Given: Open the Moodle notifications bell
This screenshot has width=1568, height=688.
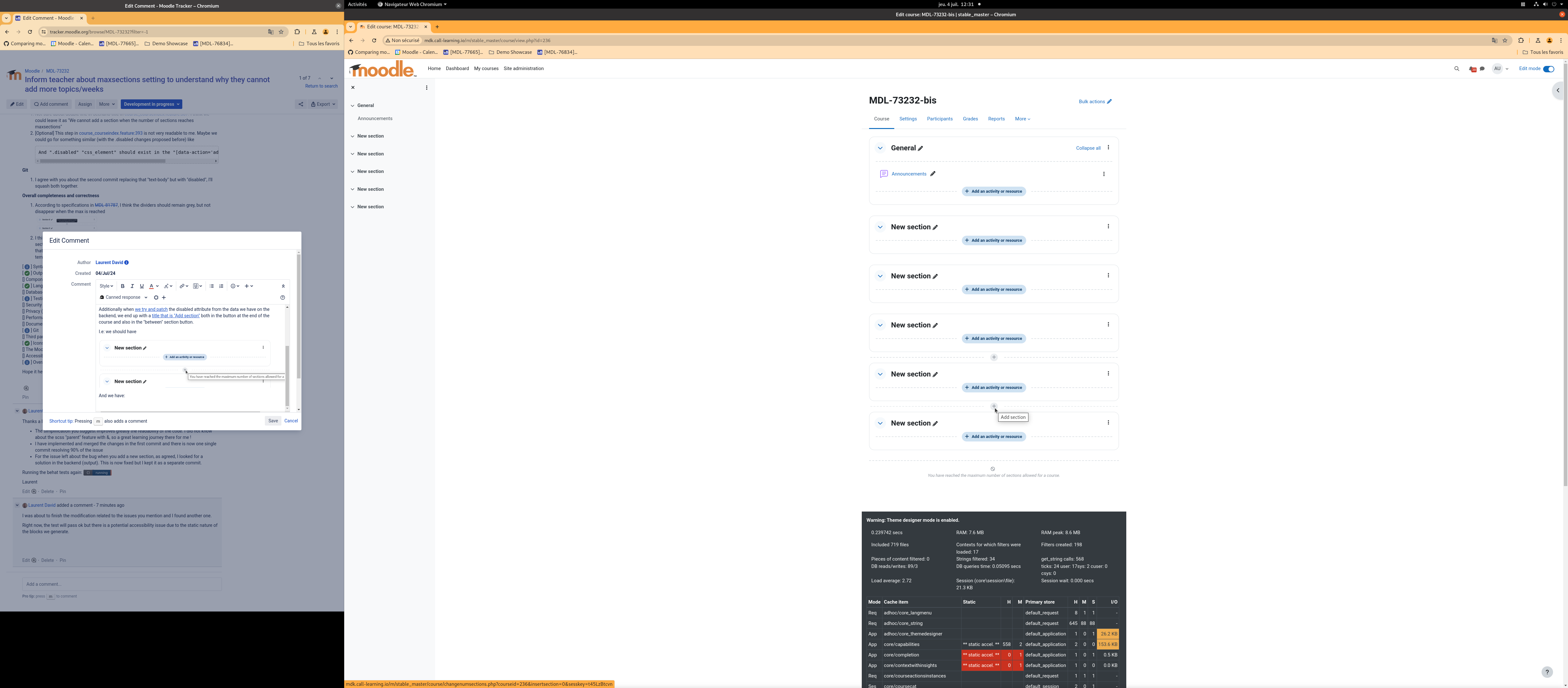Looking at the screenshot, I should pos(1472,69).
